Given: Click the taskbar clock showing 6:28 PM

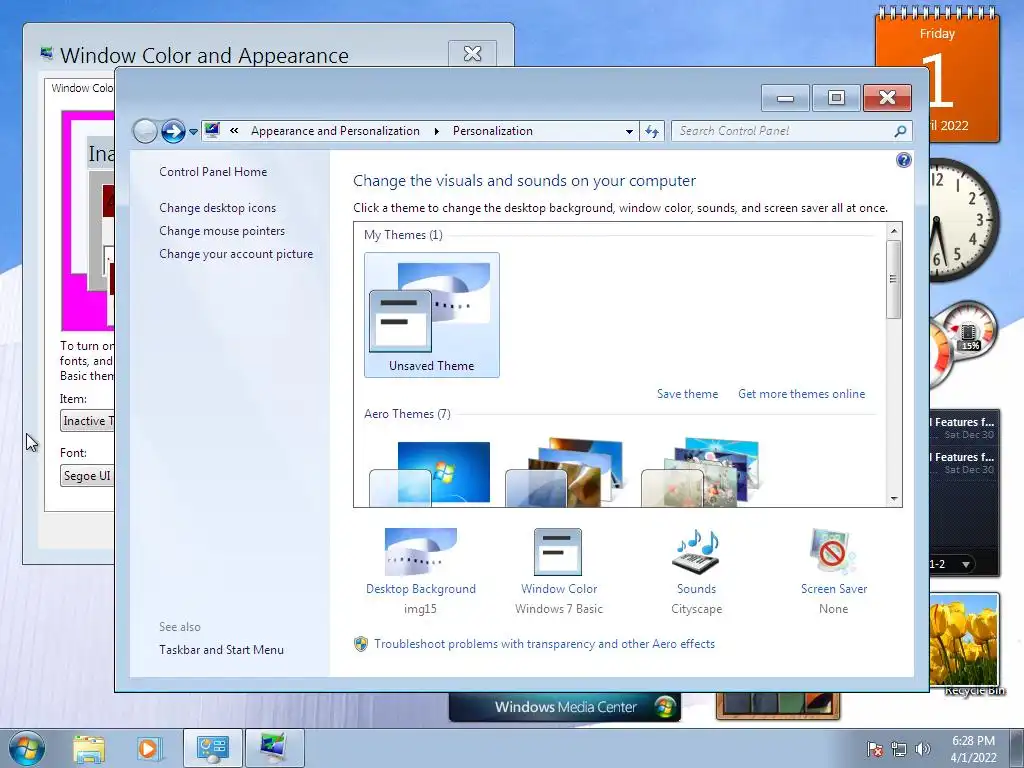Looking at the screenshot, I should click(973, 748).
